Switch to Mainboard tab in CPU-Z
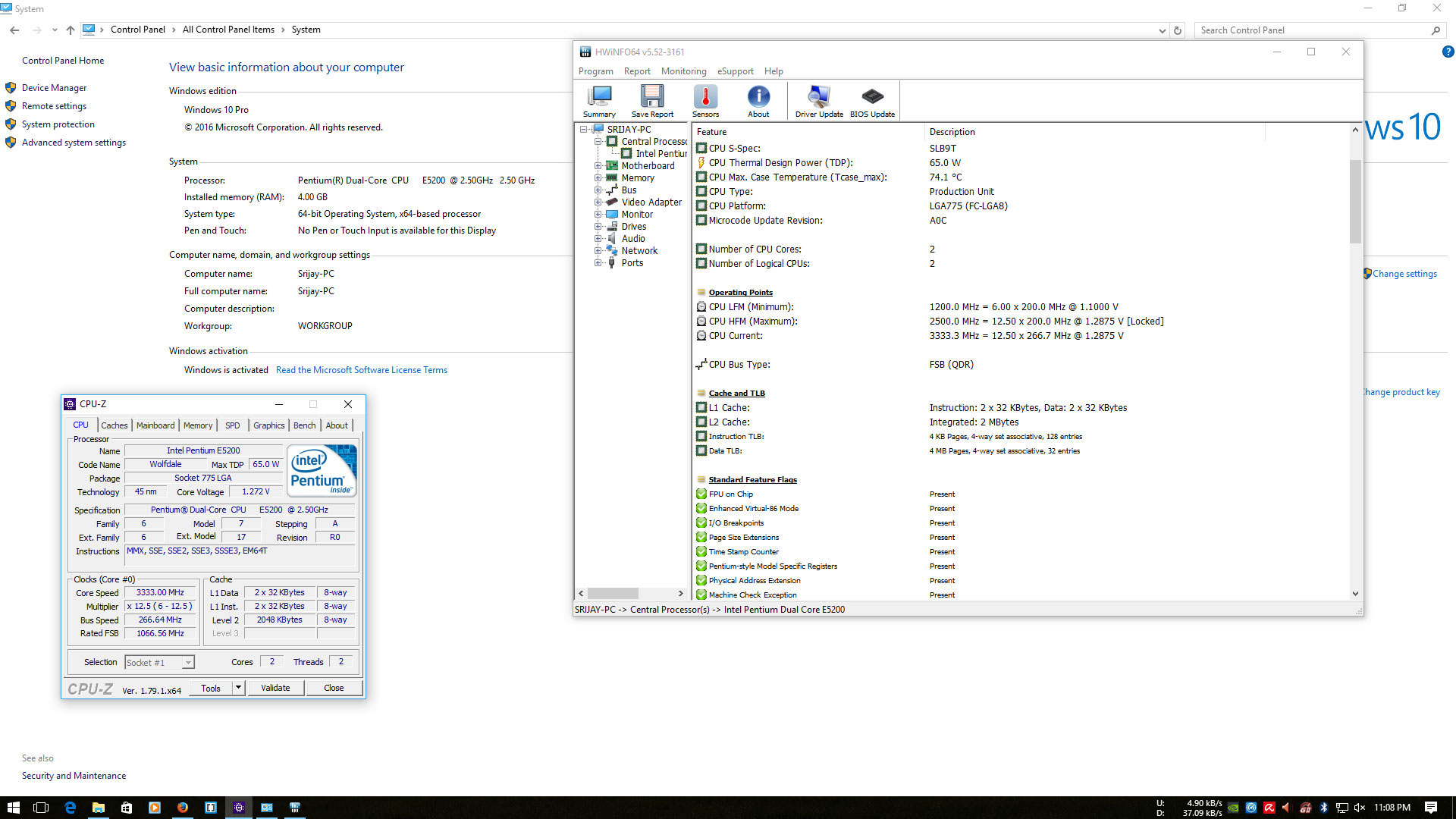This screenshot has width=1456, height=819. pyautogui.click(x=155, y=425)
